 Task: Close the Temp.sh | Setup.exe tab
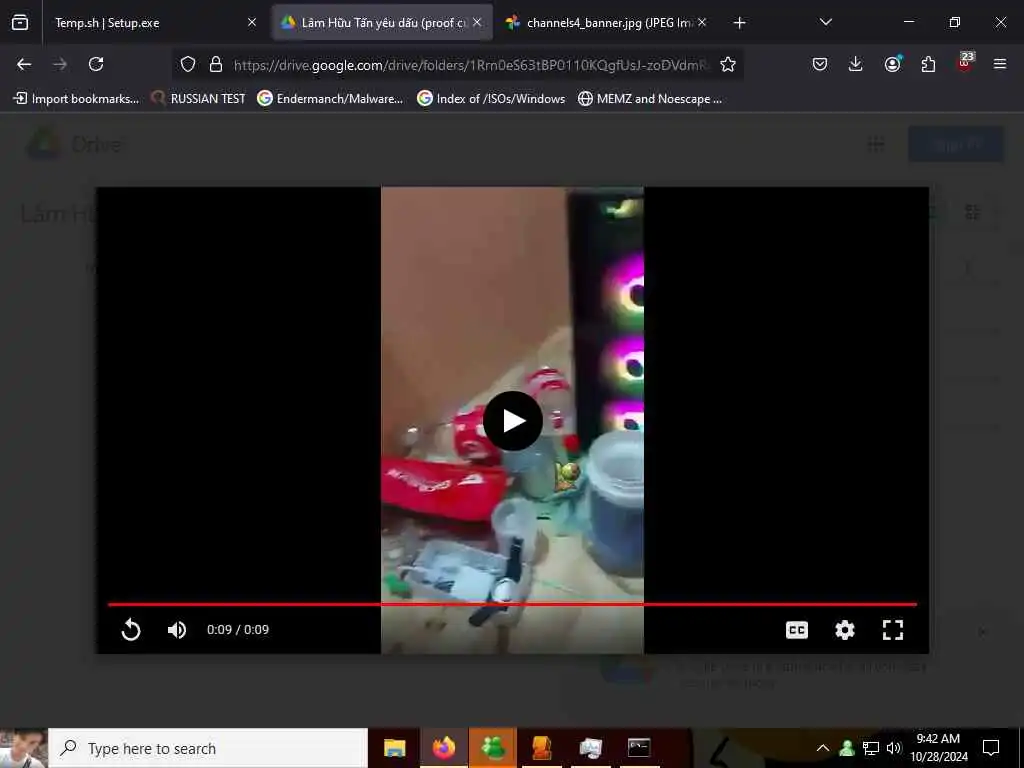(x=252, y=23)
